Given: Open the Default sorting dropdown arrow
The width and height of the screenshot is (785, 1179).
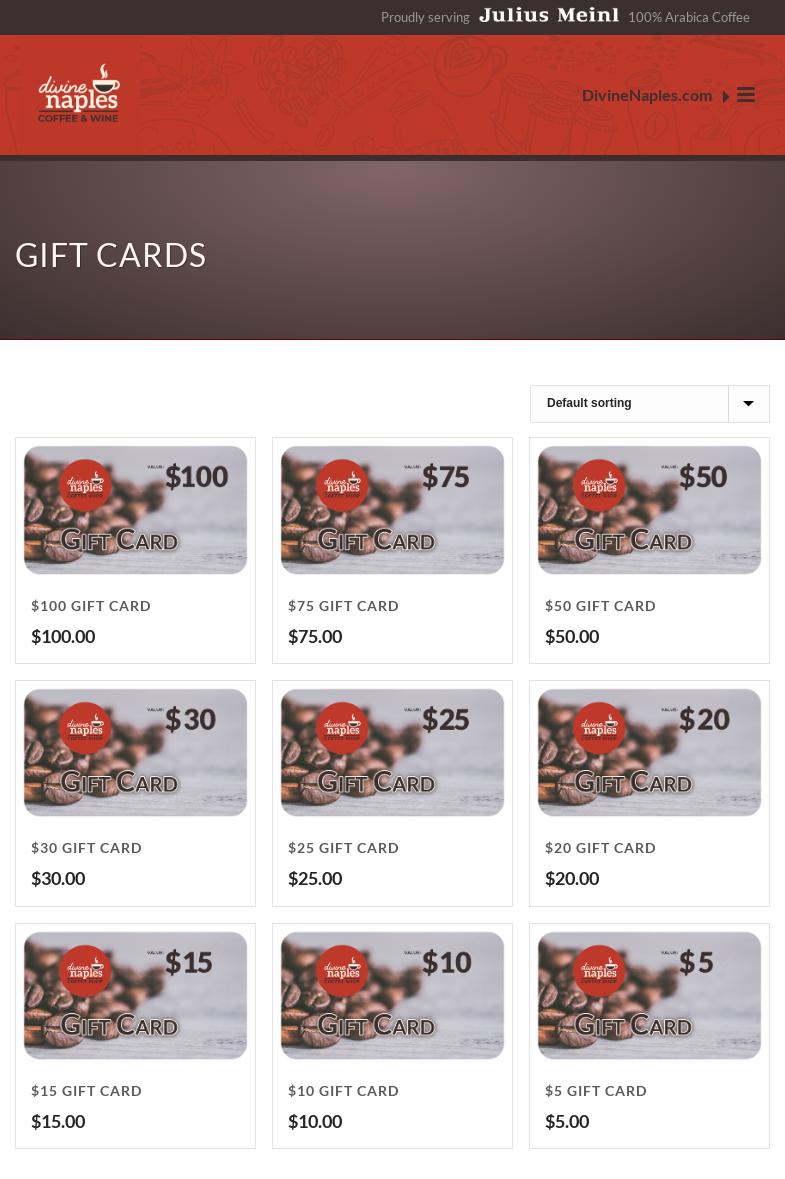Looking at the screenshot, I should click(748, 404).
